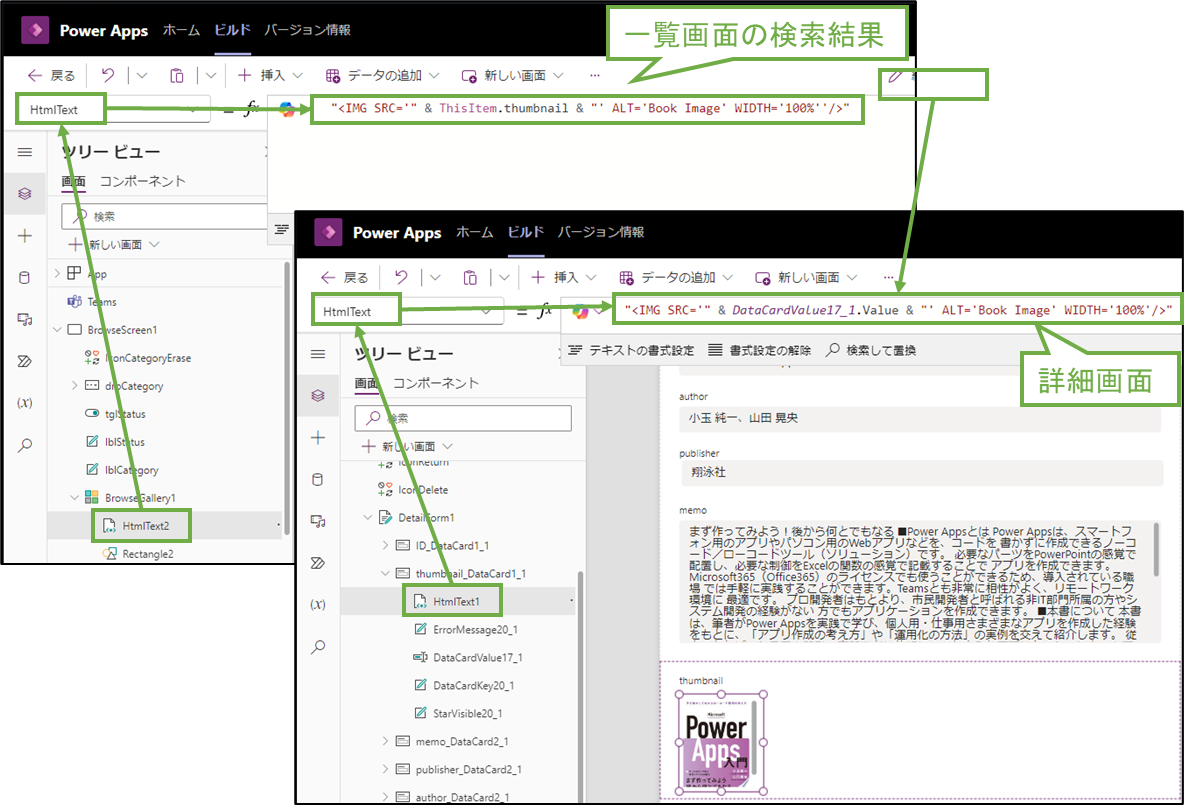Viewport: 1184px width, 805px height.
Task: Select HtmlText1 in the front tree view
Action: tap(456, 602)
